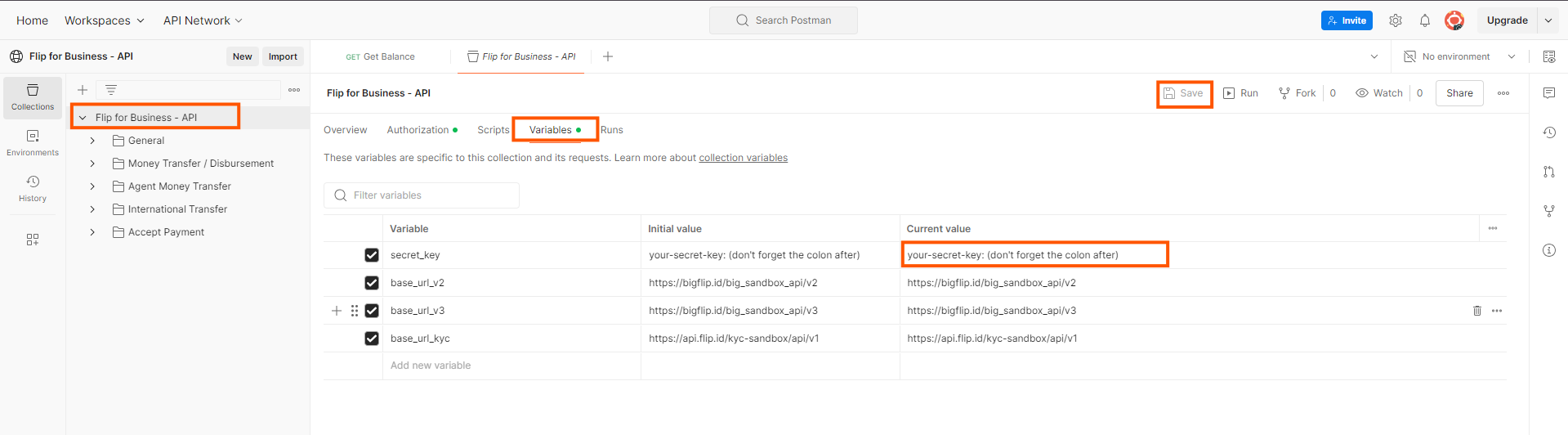
Task: Click the Save button
Action: 1184,93
